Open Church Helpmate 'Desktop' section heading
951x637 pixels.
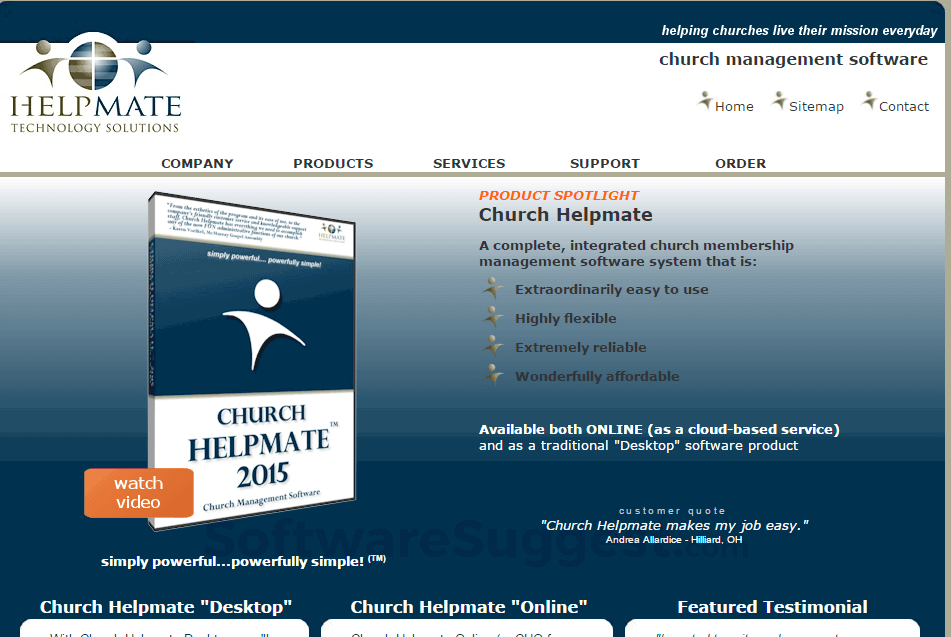pyautogui.click(x=165, y=606)
